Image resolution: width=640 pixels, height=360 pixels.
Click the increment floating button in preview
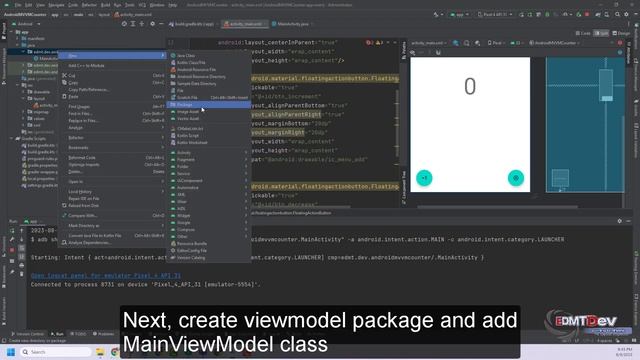(424, 178)
